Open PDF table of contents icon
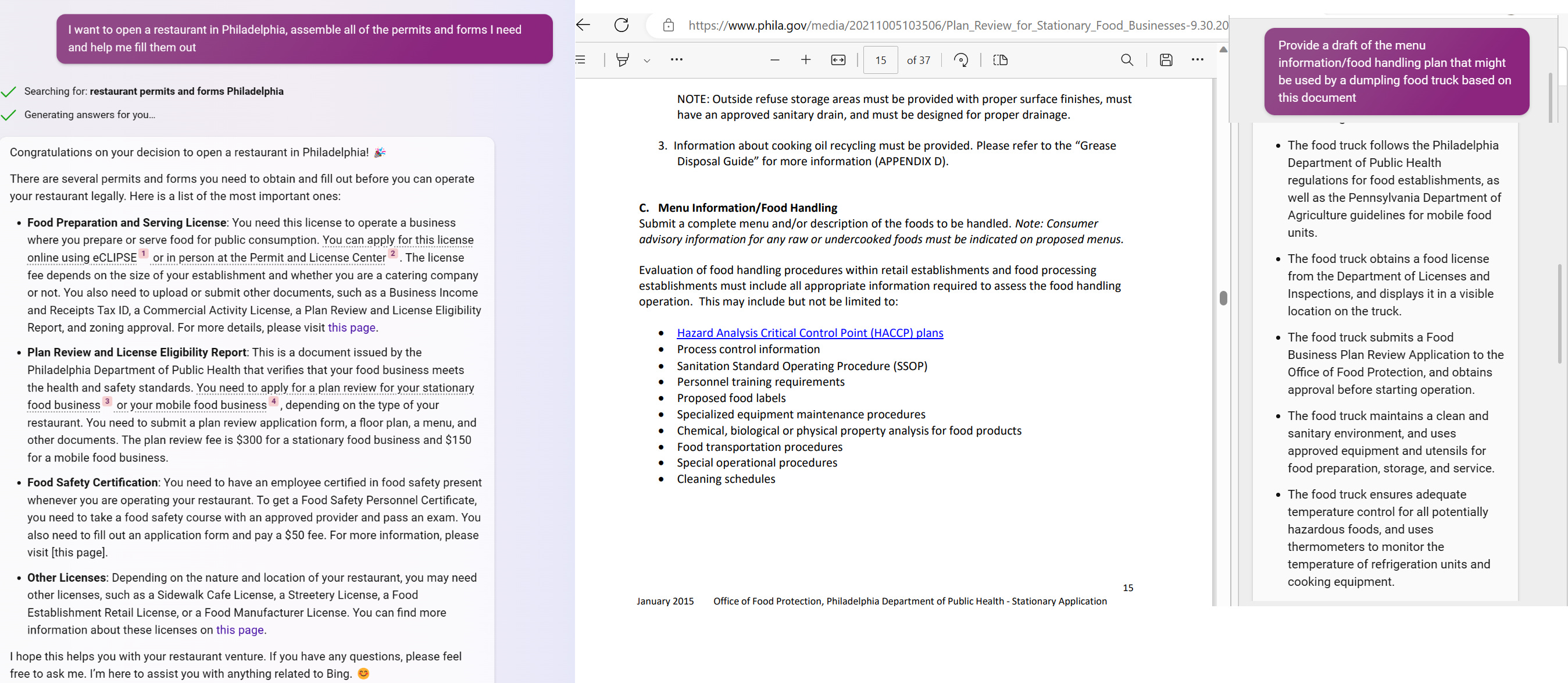 click(x=581, y=60)
